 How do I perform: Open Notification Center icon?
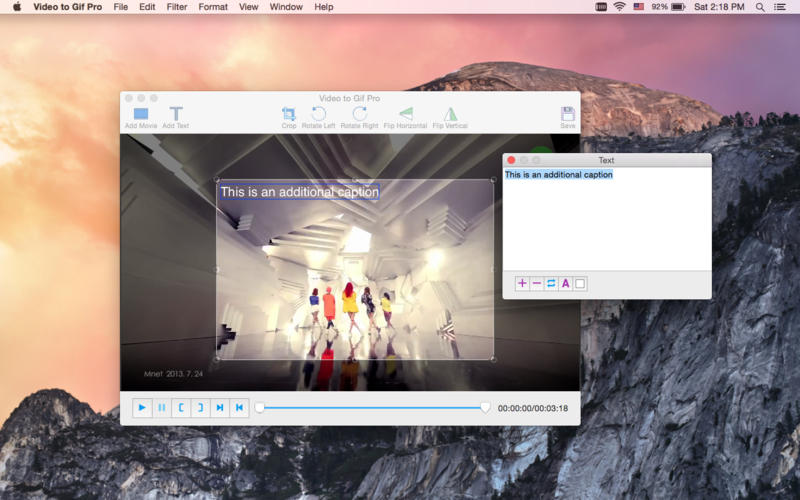tap(780, 7)
